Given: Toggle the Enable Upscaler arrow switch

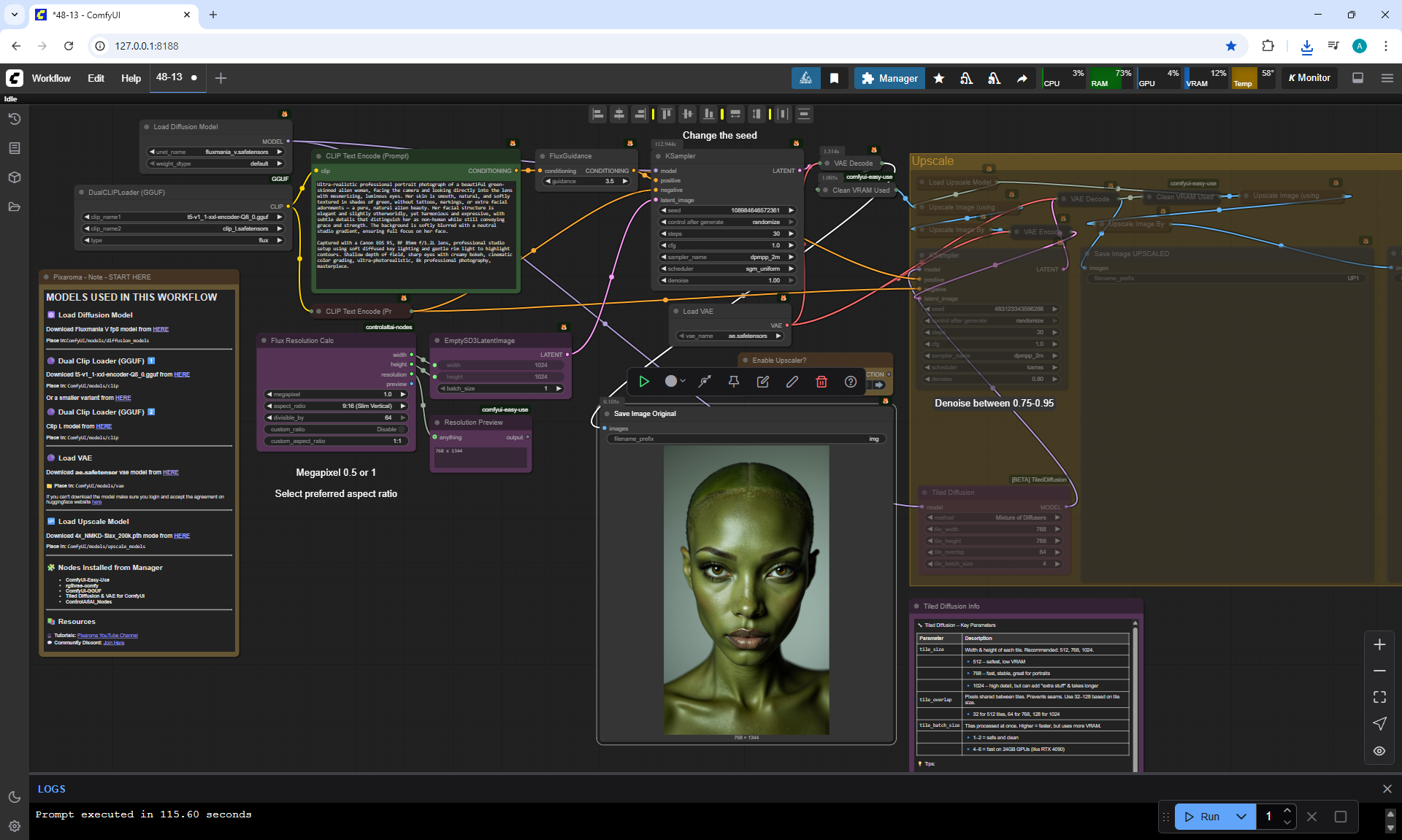Looking at the screenshot, I should coord(878,385).
